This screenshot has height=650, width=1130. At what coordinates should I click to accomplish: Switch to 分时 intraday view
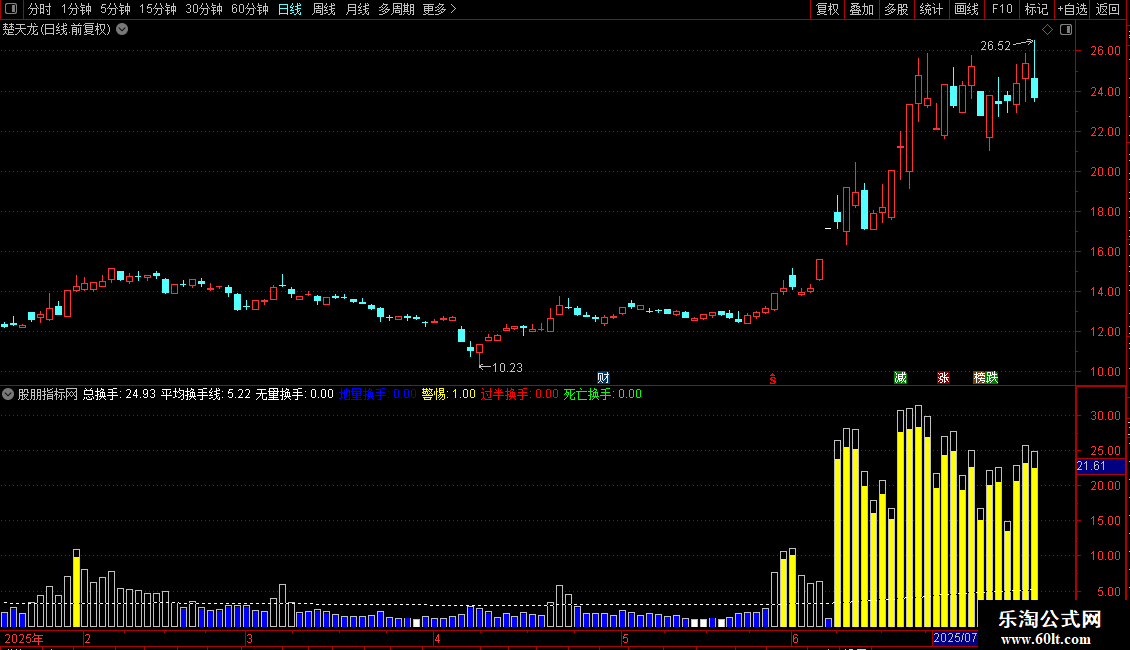(x=40, y=9)
